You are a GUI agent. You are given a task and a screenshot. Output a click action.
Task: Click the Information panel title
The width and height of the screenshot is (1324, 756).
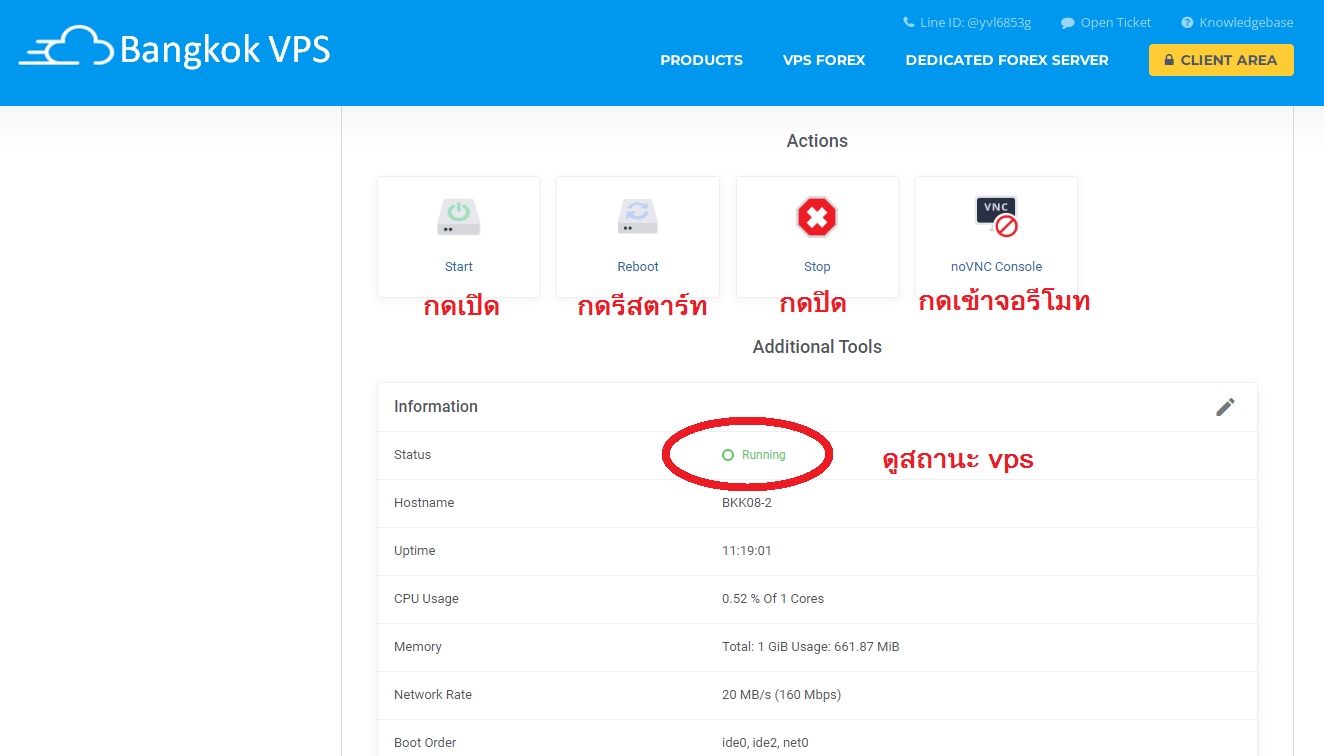(436, 407)
